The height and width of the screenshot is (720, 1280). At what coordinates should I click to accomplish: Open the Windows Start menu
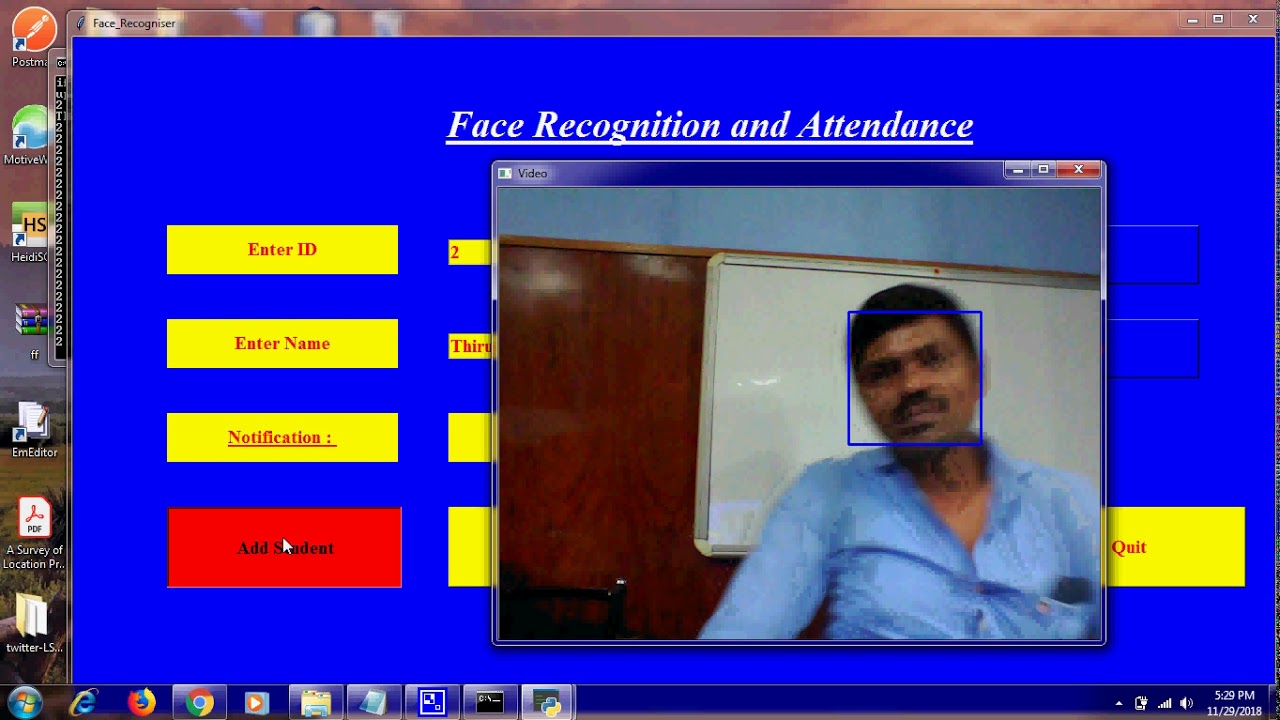point(24,703)
